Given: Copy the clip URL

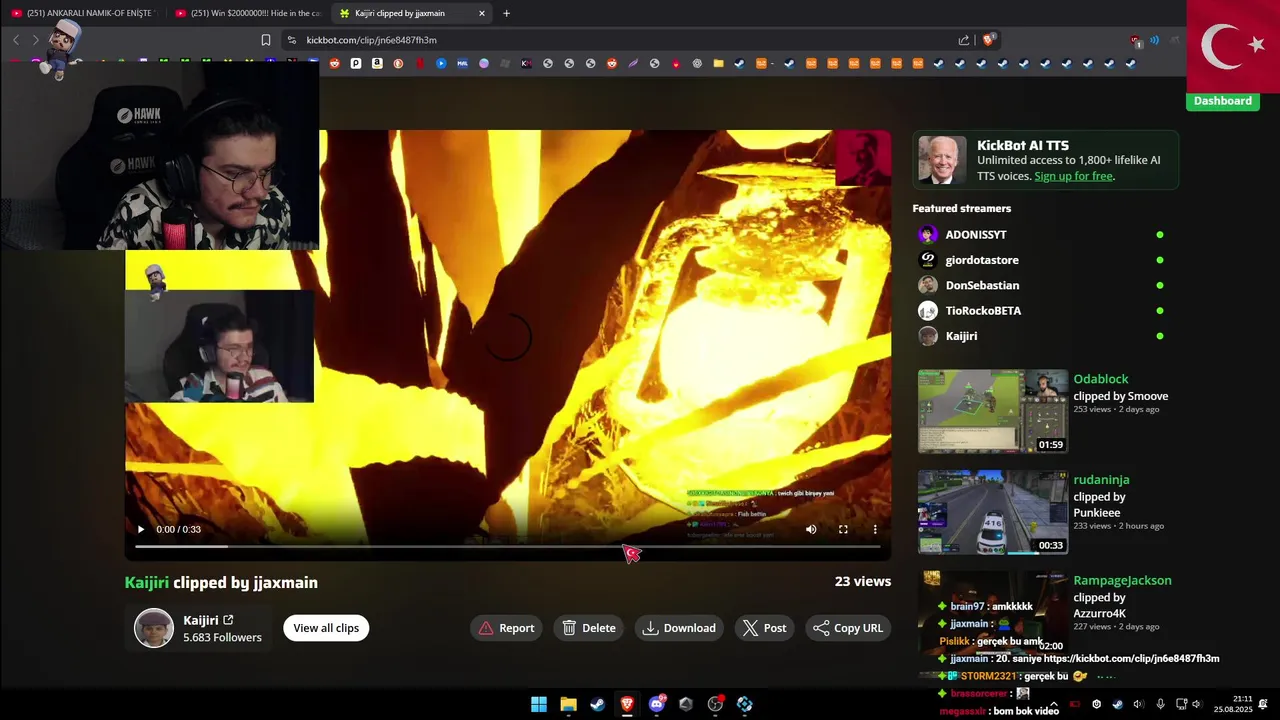Looking at the screenshot, I should tap(848, 628).
